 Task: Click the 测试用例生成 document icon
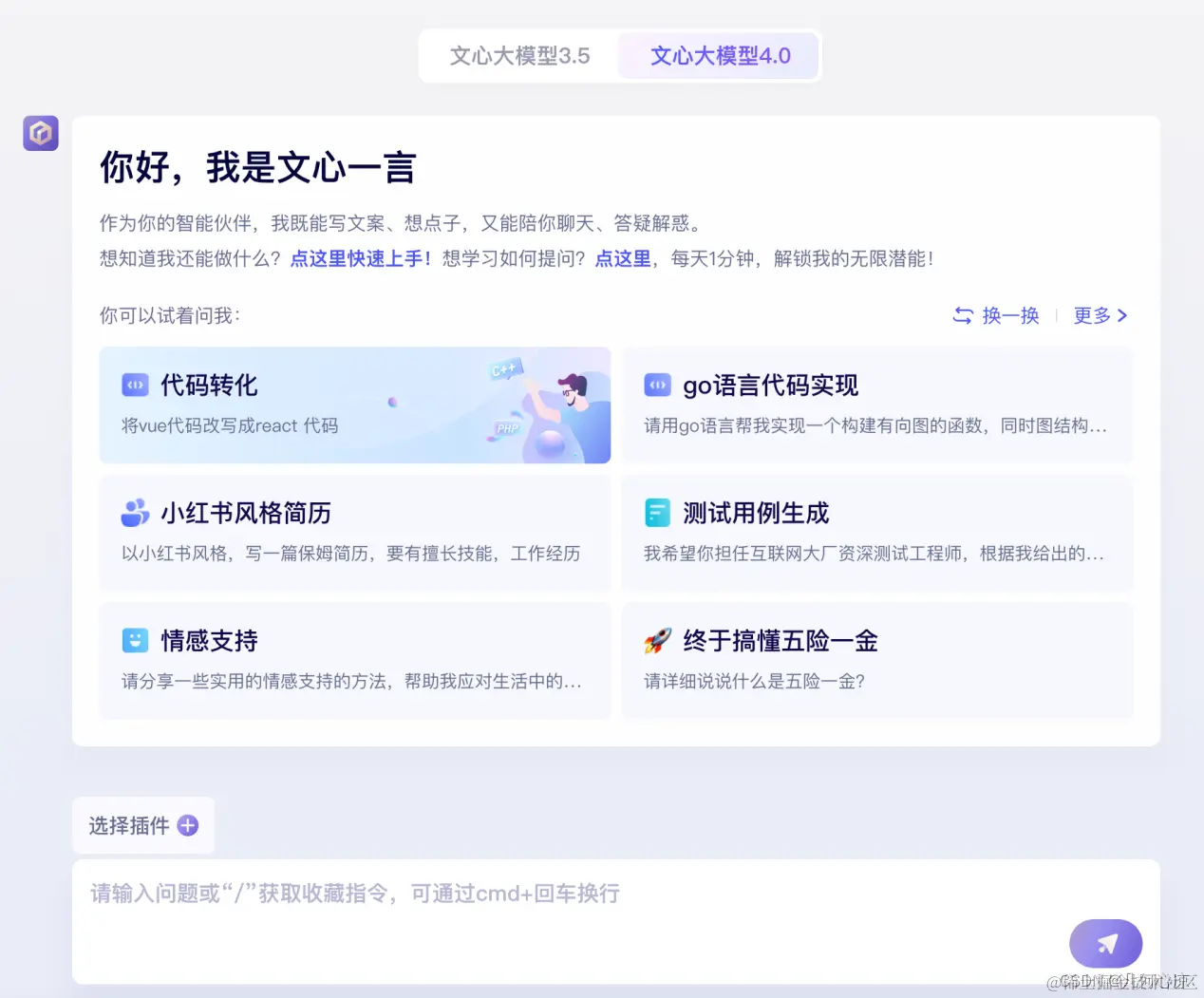click(657, 512)
